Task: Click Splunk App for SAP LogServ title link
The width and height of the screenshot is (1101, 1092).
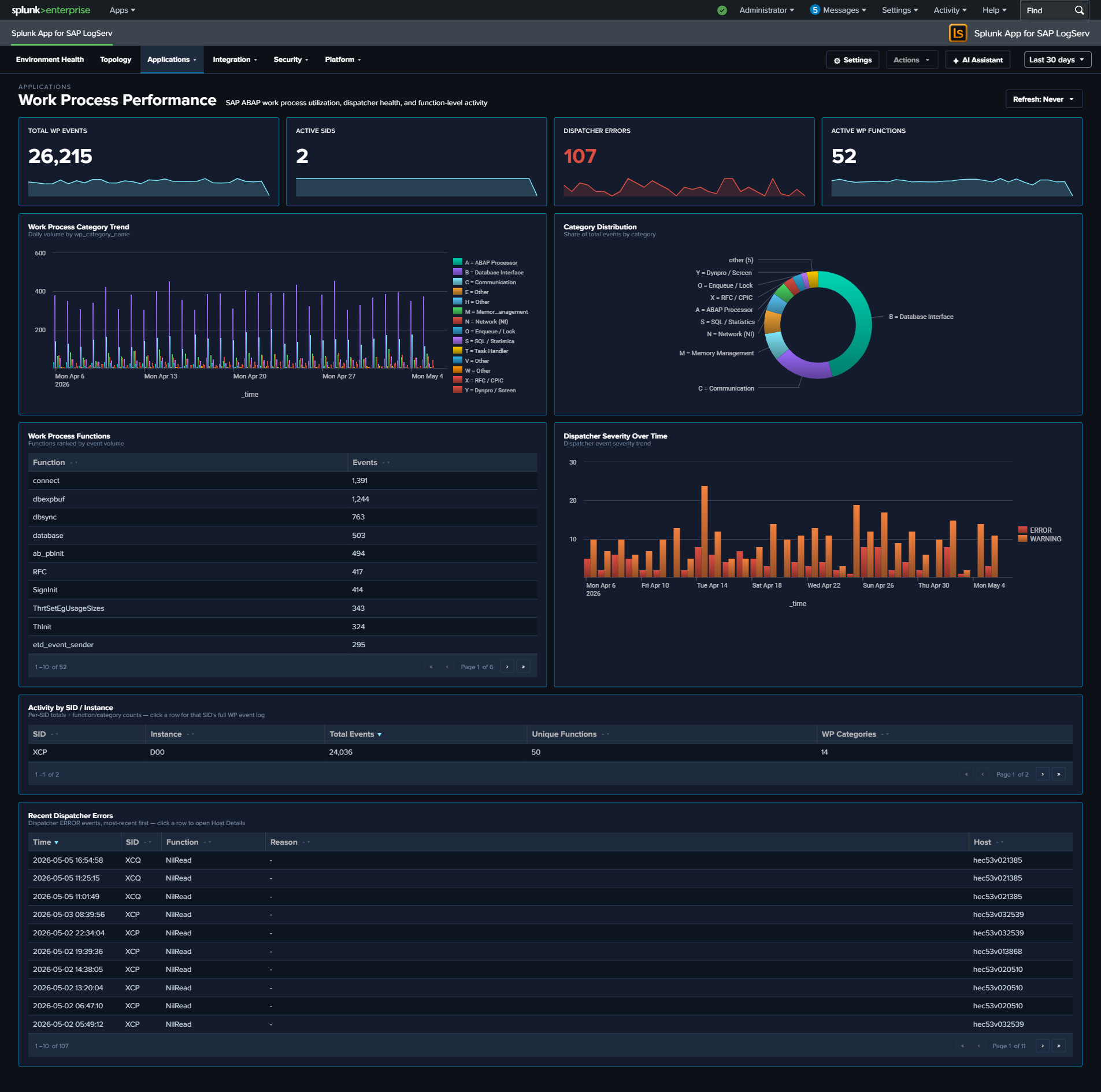Action: tap(62, 33)
